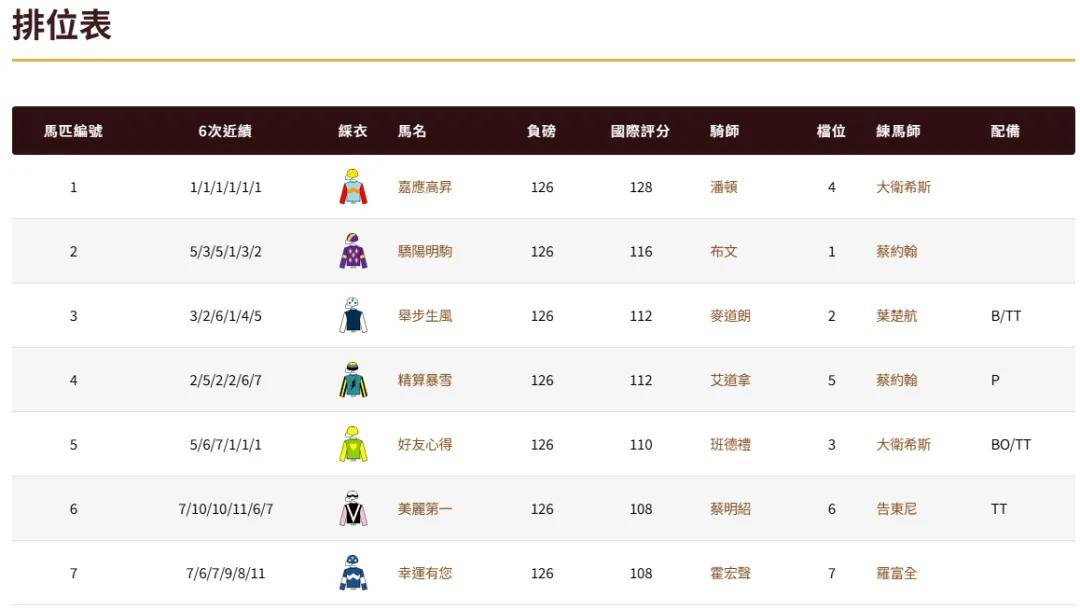Open trainer link 羅富全

point(896,573)
